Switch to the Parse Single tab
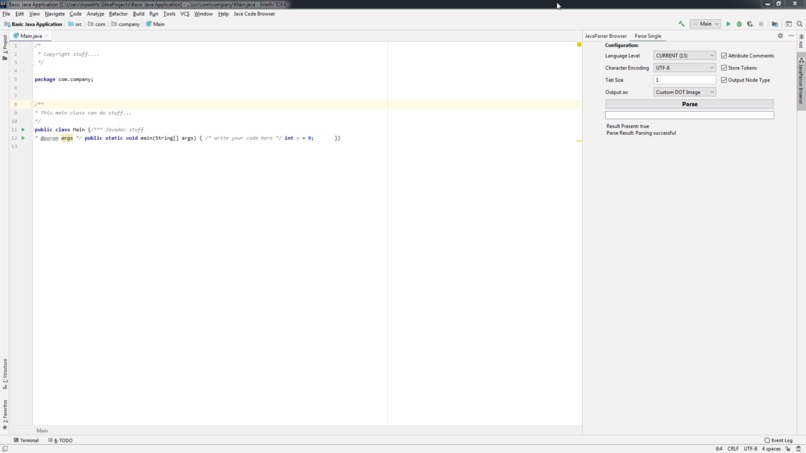 648,36
